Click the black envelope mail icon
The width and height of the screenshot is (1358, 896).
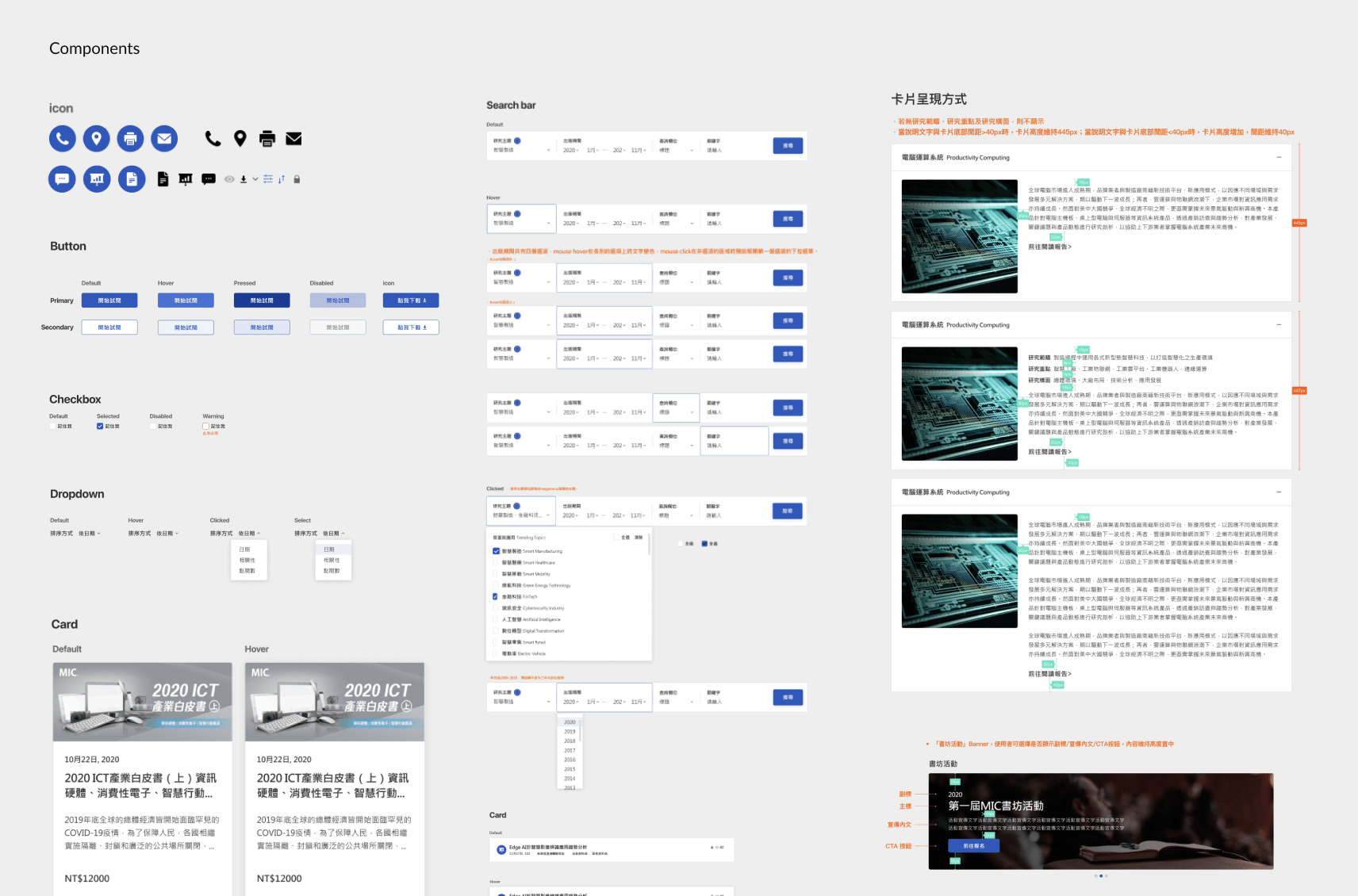pos(293,139)
